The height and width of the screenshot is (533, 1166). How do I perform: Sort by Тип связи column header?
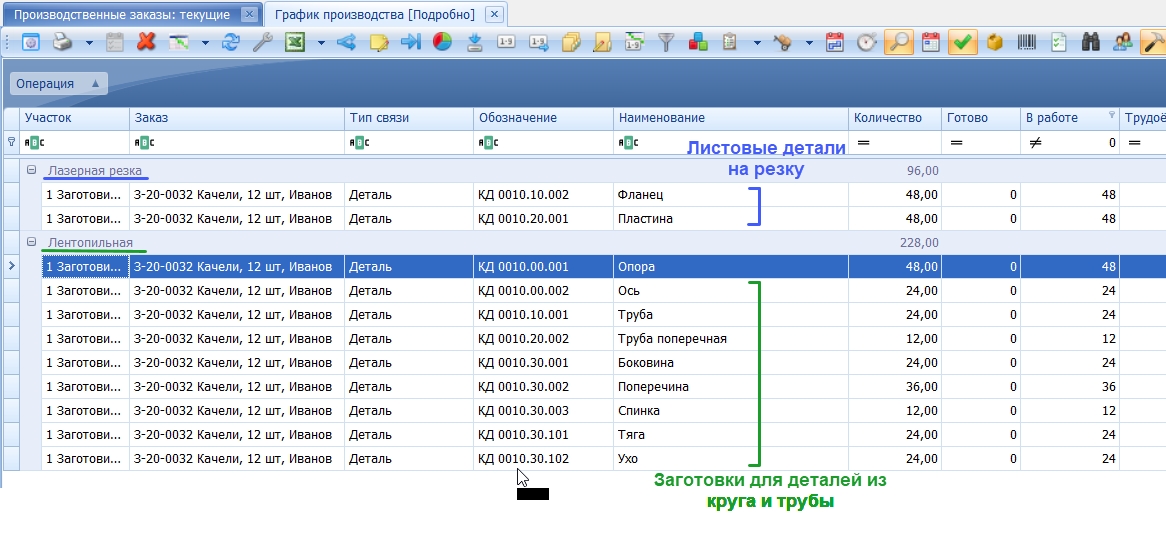tap(409, 118)
